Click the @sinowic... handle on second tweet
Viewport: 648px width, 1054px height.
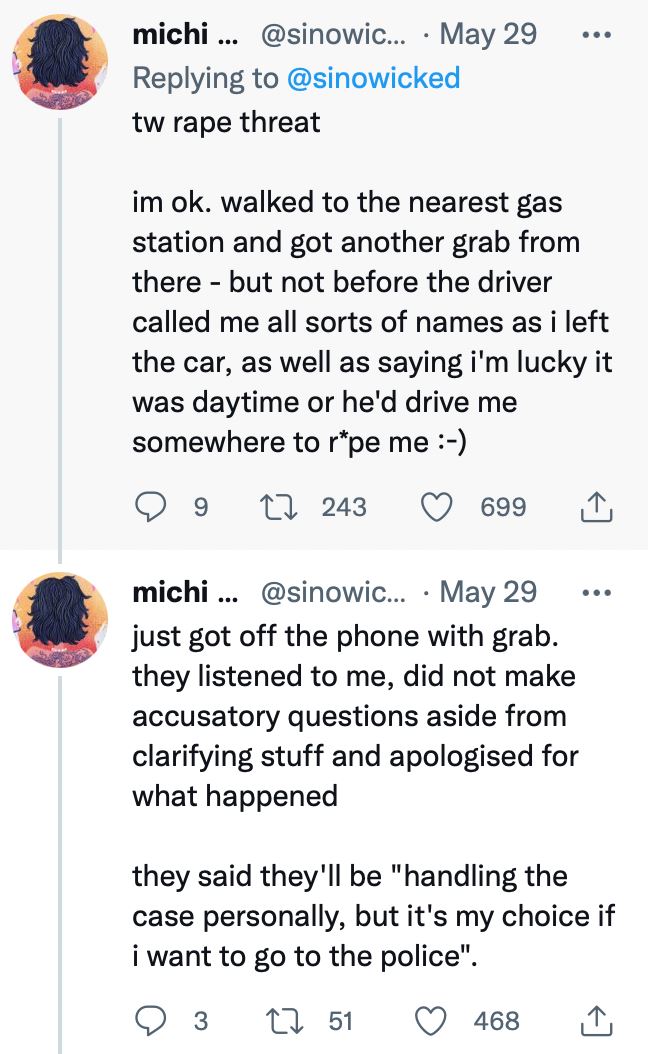click(x=332, y=592)
